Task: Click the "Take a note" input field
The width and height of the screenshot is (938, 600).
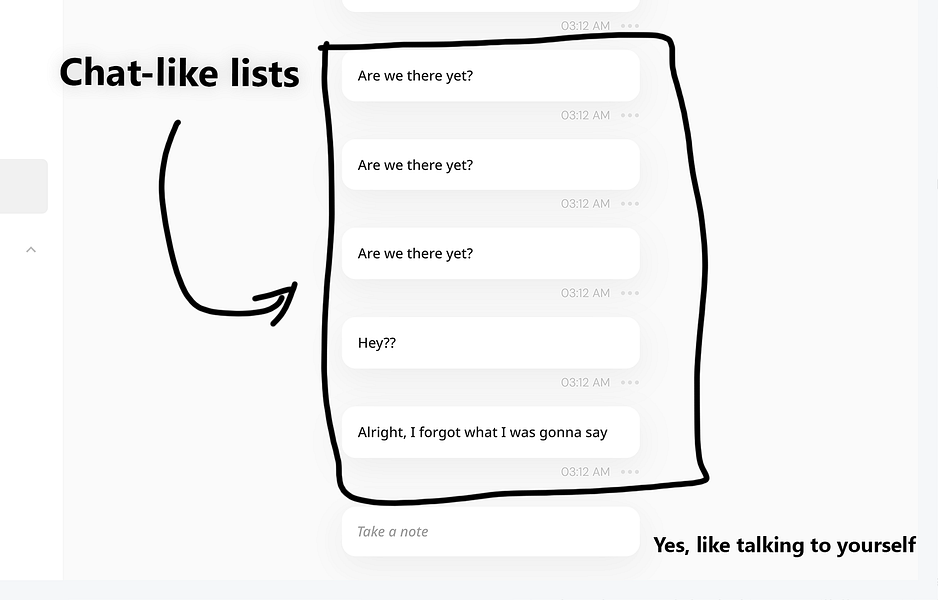Action: [x=490, y=531]
